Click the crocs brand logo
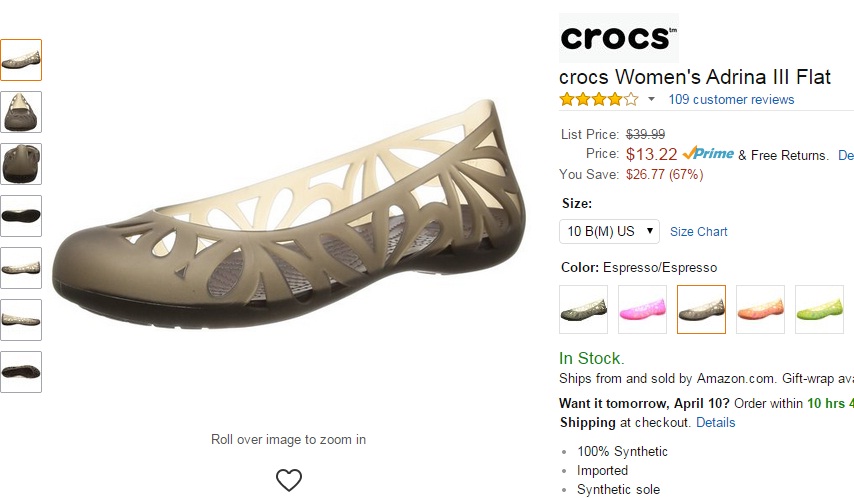Image resolution: width=854 pixels, height=498 pixels. (x=617, y=38)
